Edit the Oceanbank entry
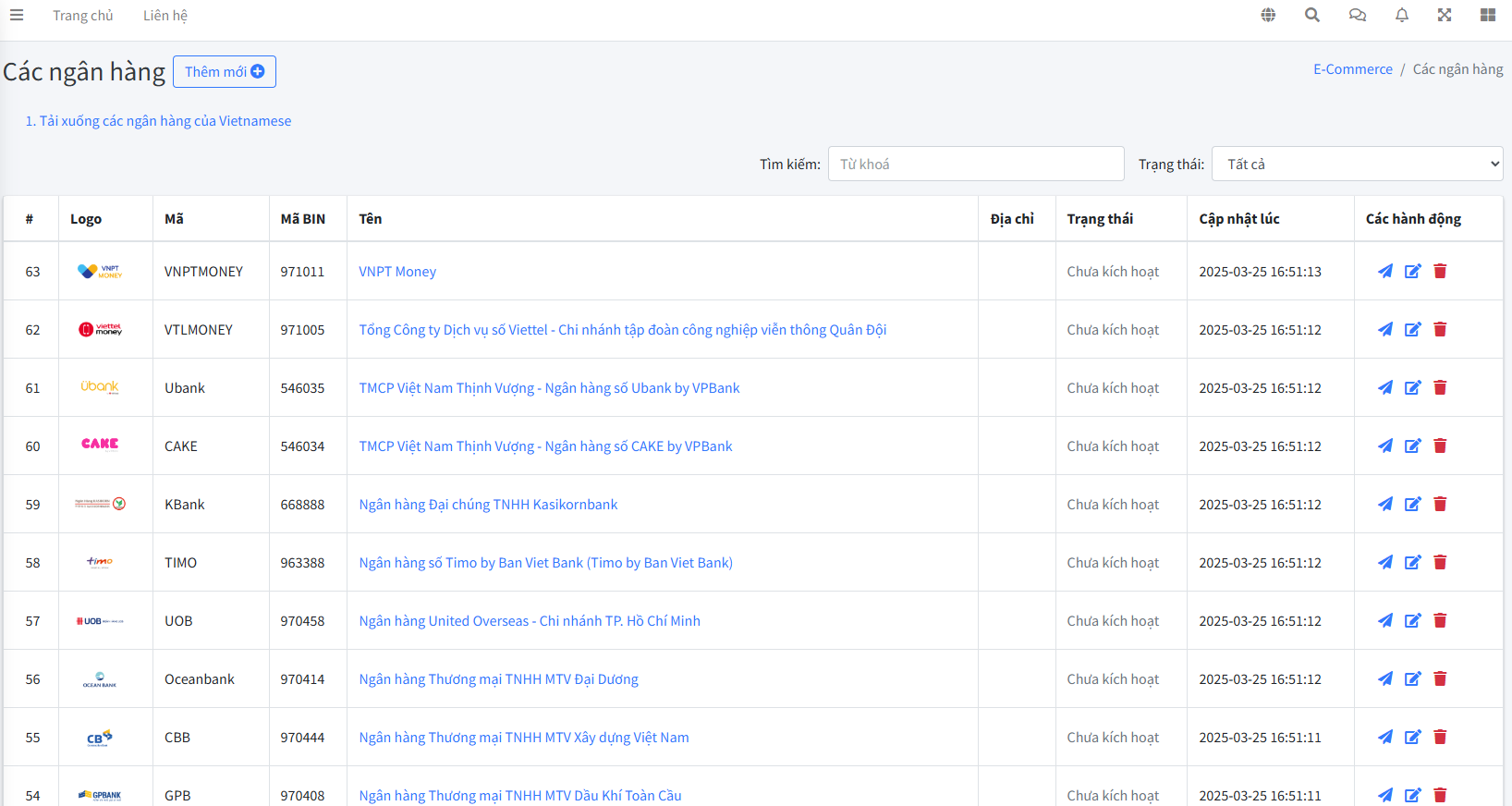The height and width of the screenshot is (806, 1512). (x=1412, y=678)
